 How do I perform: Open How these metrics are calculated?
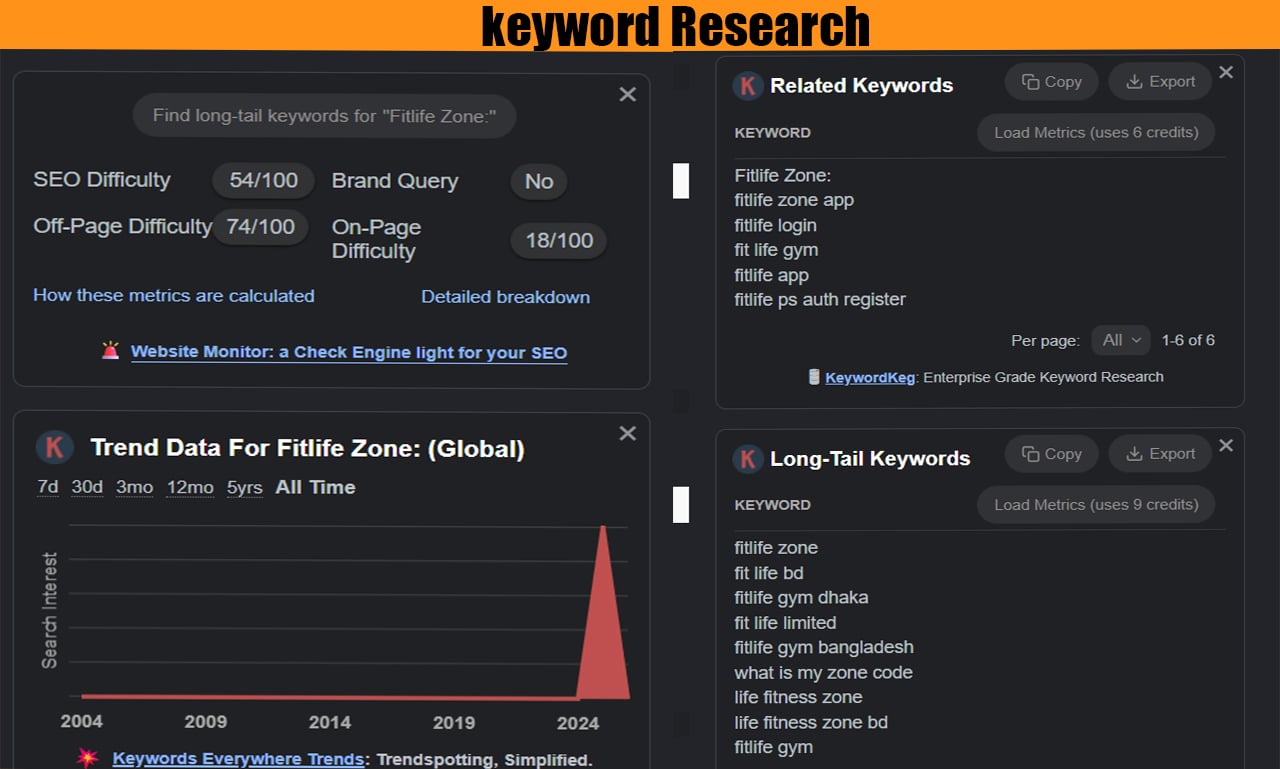tap(174, 296)
